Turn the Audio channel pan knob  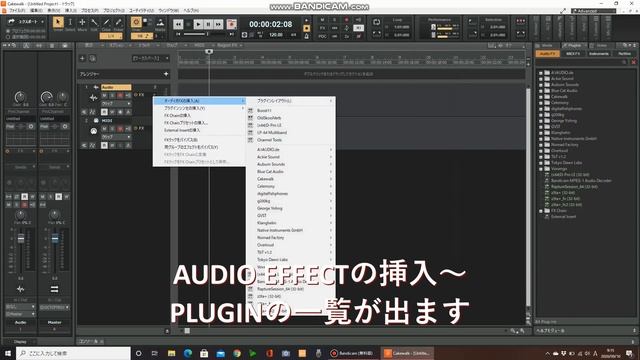[x=20, y=214]
